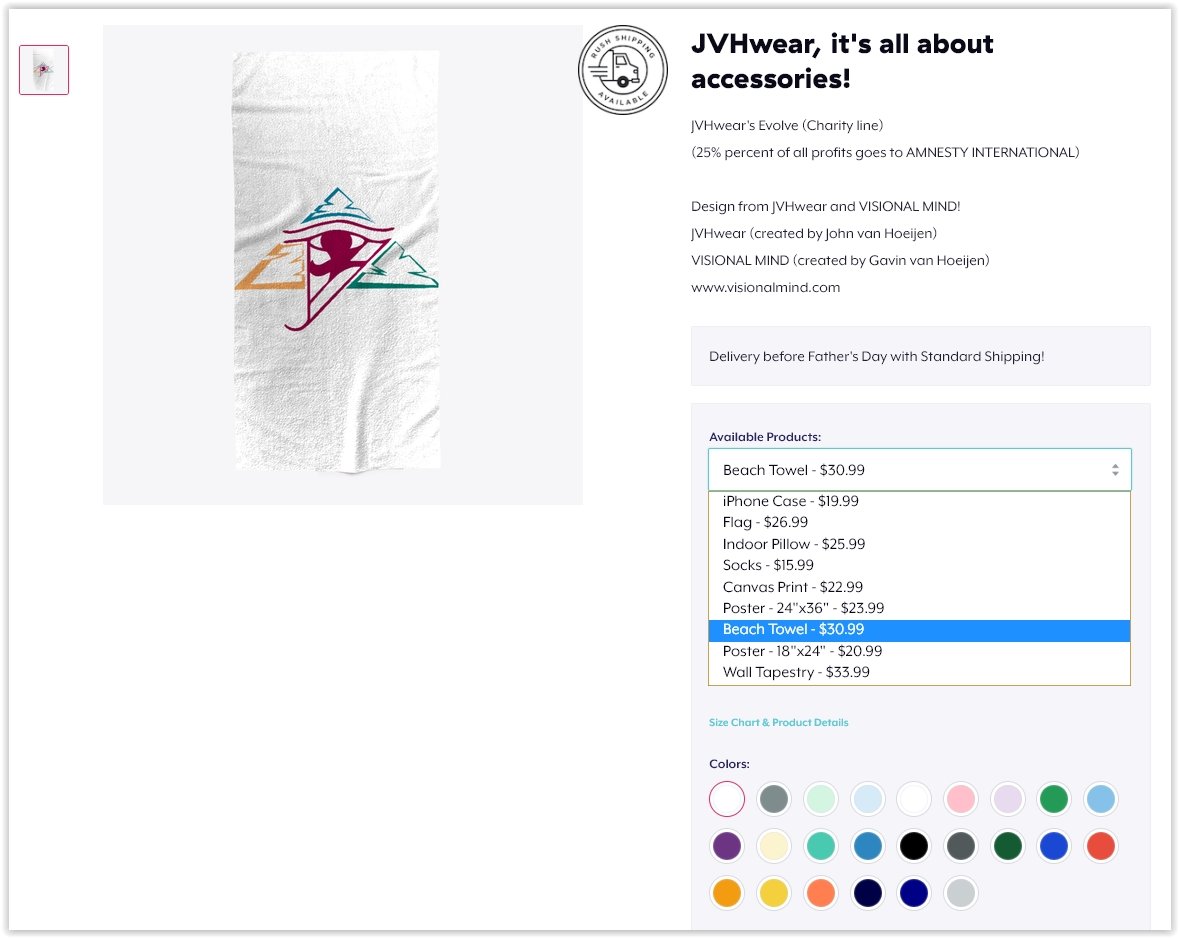The image size is (1179, 938).
Task: Choose the dark charcoal gray swatch
Action: (x=960, y=846)
